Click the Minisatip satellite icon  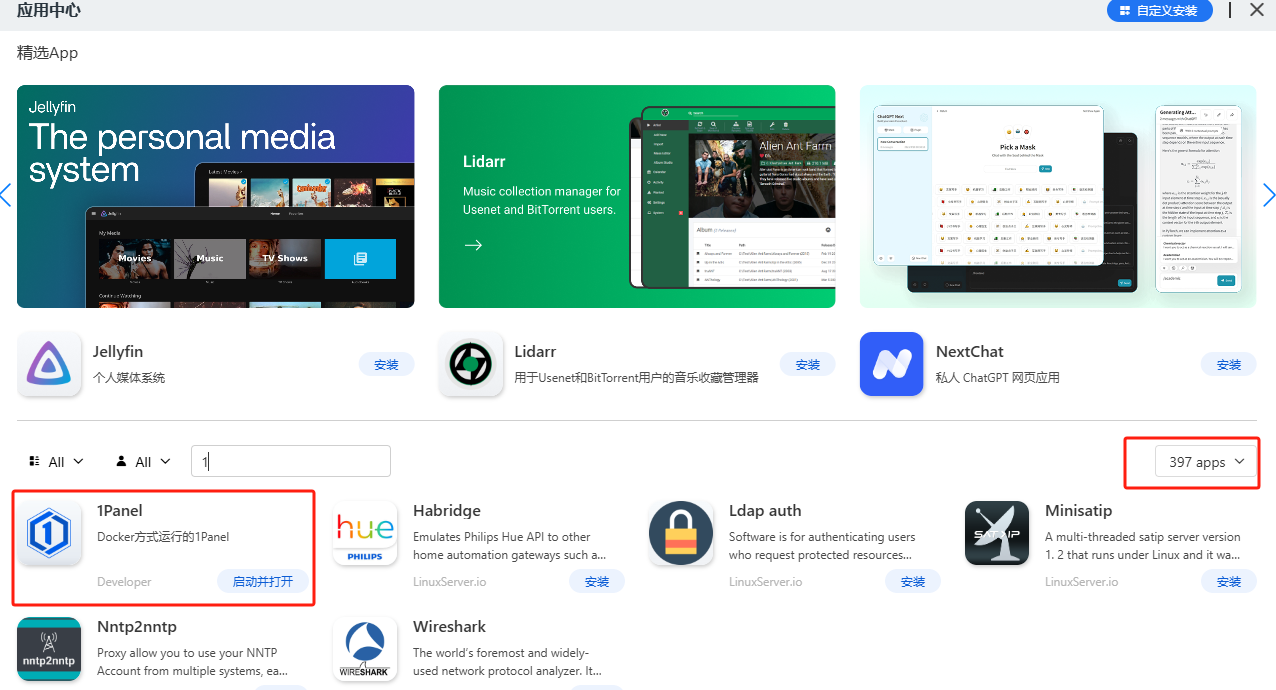point(997,534)
